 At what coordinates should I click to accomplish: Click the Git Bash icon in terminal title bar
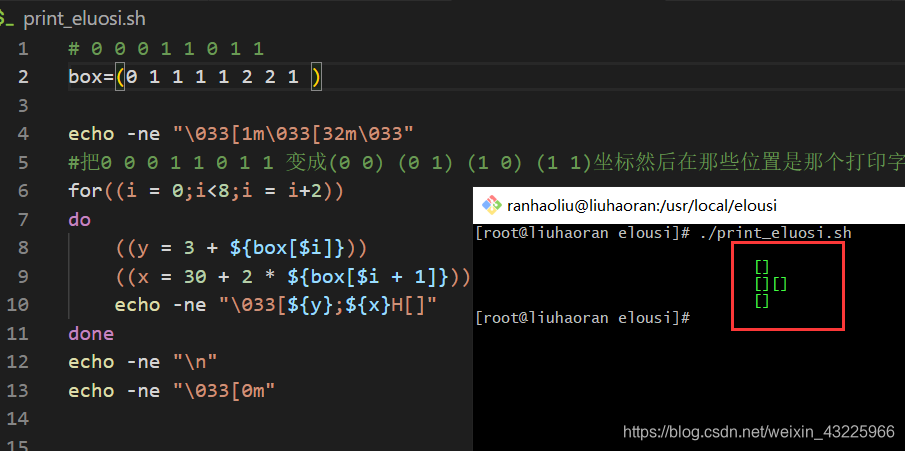492,205
